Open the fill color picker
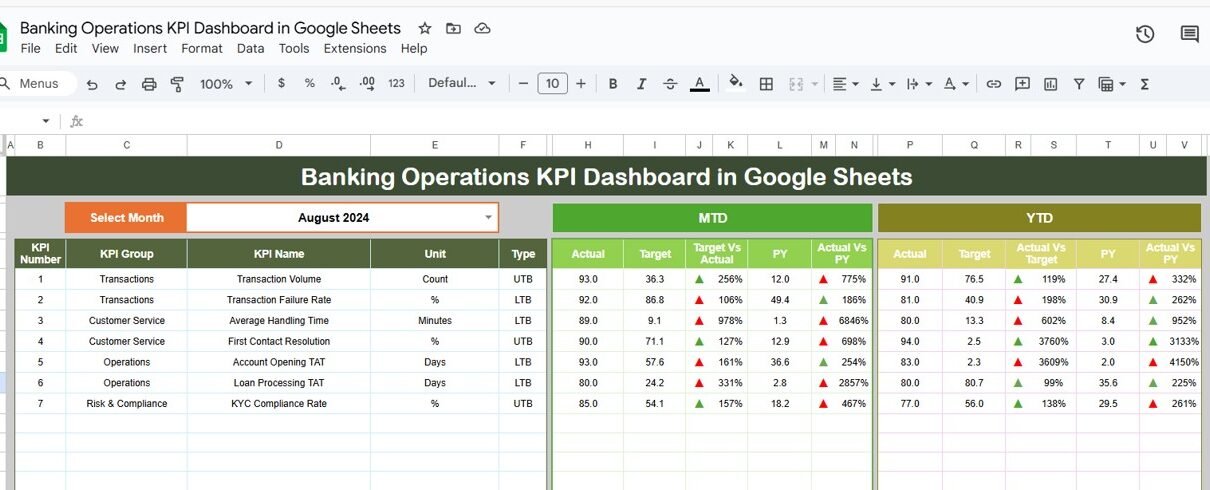This screenshot has height=490, width=1210. tap(736, 84)
